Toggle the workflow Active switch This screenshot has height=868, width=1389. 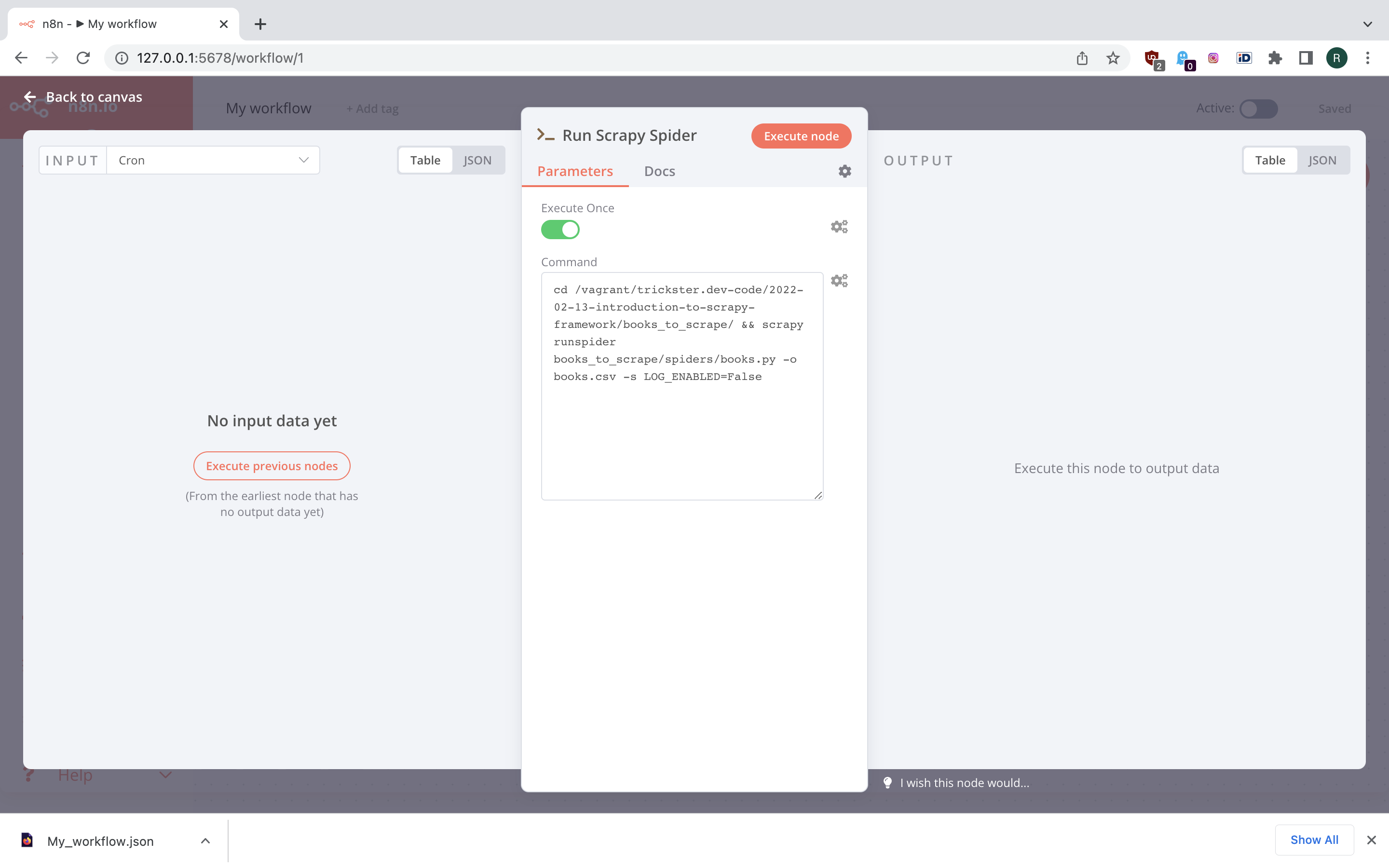[1258, 108]
